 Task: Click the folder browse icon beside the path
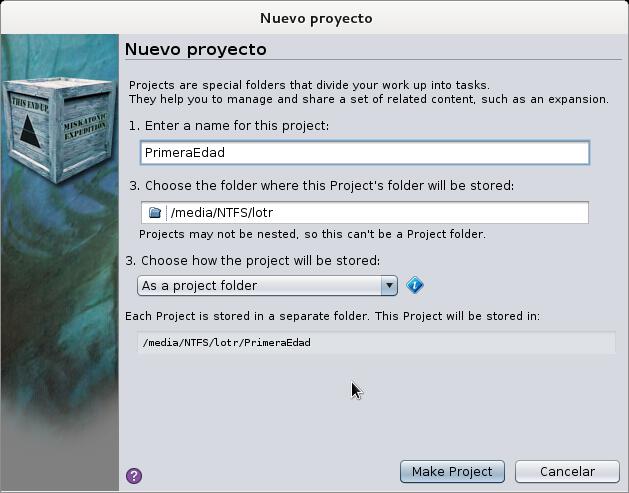[154, 213]
